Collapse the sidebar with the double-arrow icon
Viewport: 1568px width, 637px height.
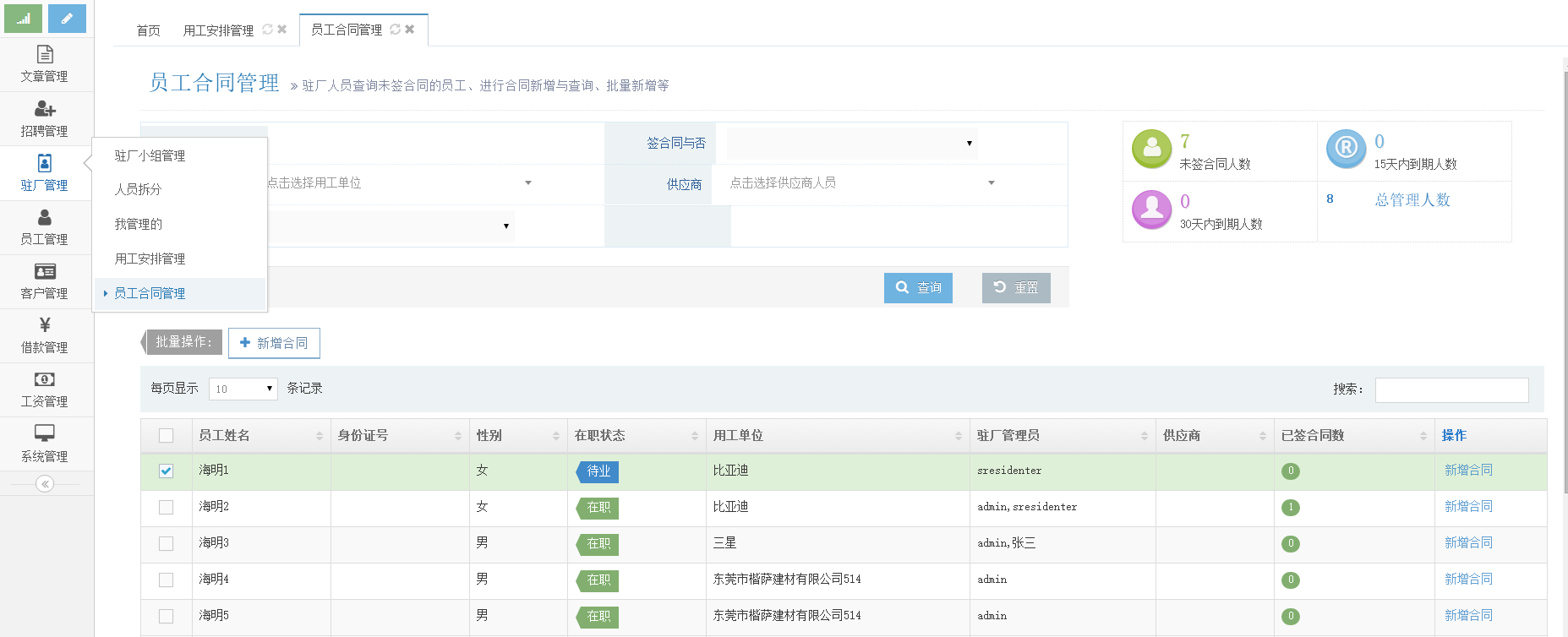tap(45, 484)
